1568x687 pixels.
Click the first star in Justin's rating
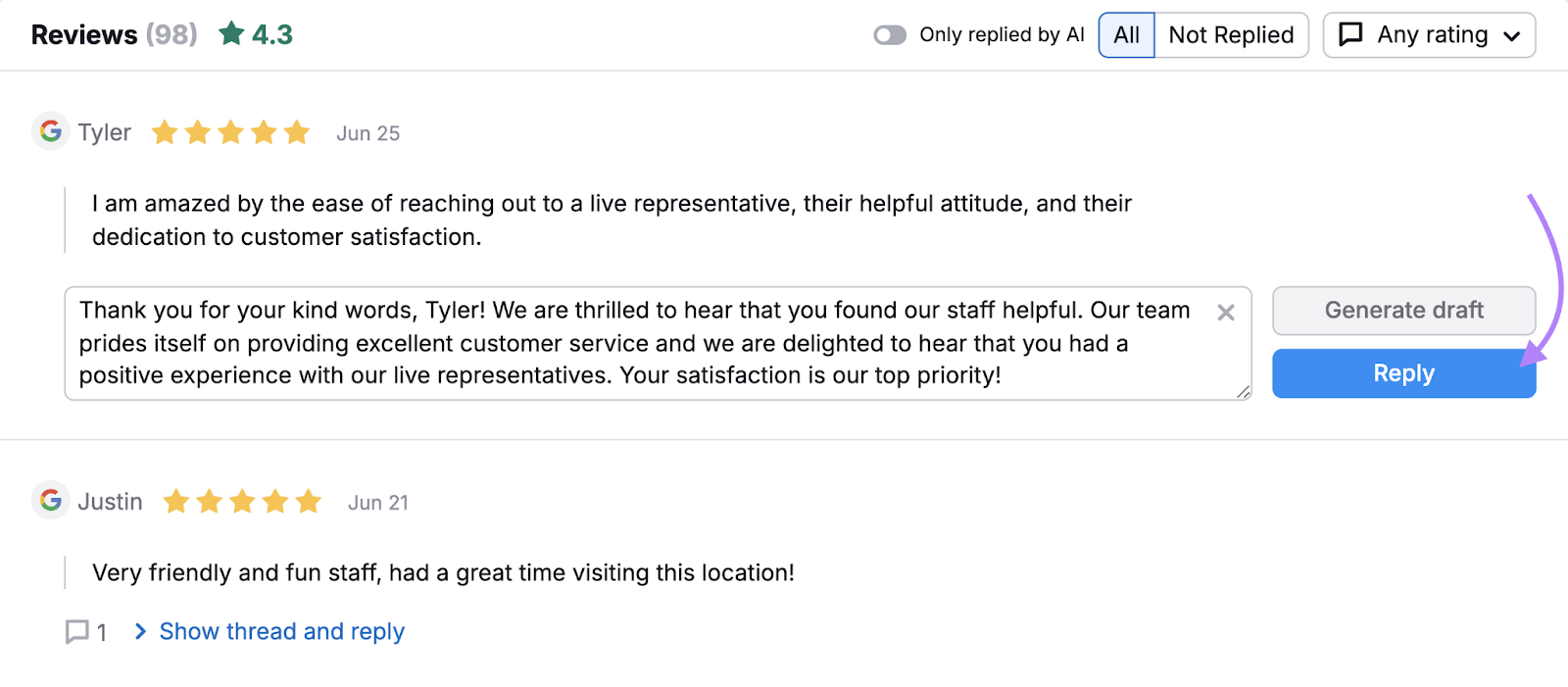(x=176, y=501)
